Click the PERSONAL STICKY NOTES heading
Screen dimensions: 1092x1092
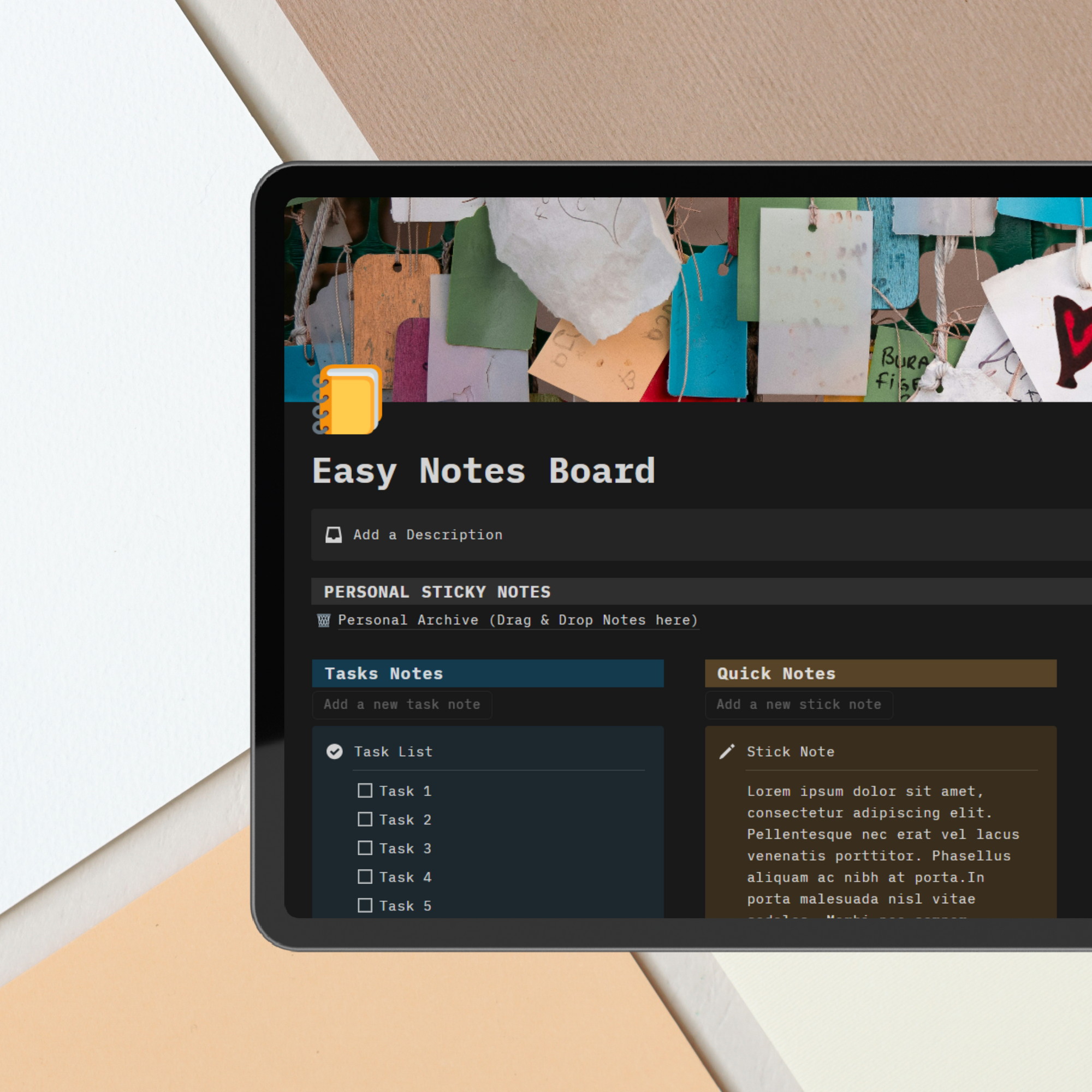pyautogui.click(x=437, y=592)
